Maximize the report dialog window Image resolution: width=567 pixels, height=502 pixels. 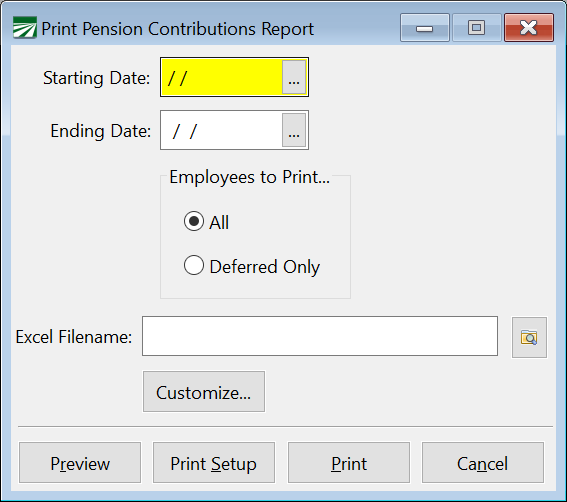(x=477, y=28)
